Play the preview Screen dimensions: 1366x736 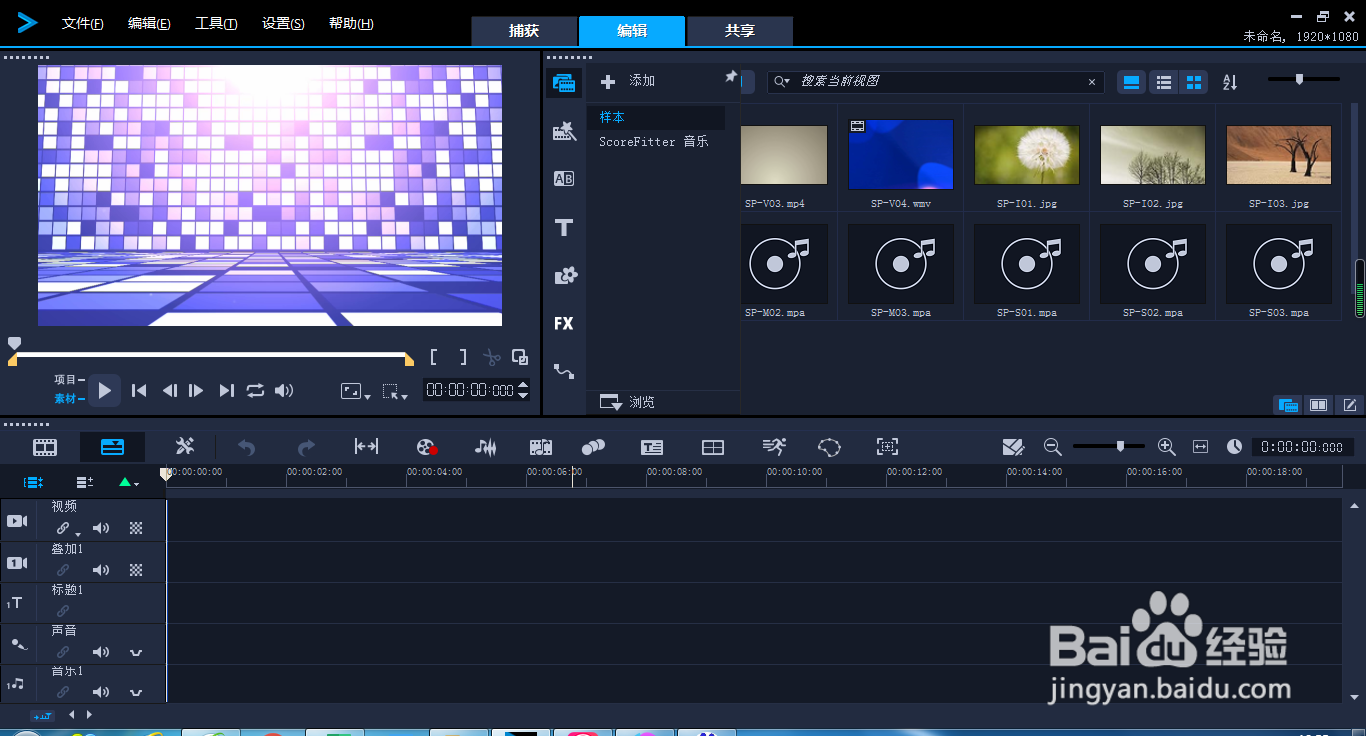click(x=104, y=391)
